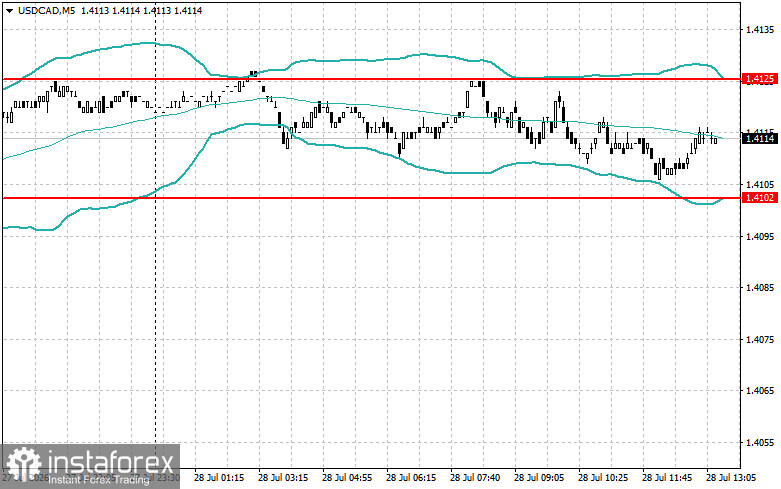Click the 1.4075 price axis value
781x489 pixels.
[760, 339]
